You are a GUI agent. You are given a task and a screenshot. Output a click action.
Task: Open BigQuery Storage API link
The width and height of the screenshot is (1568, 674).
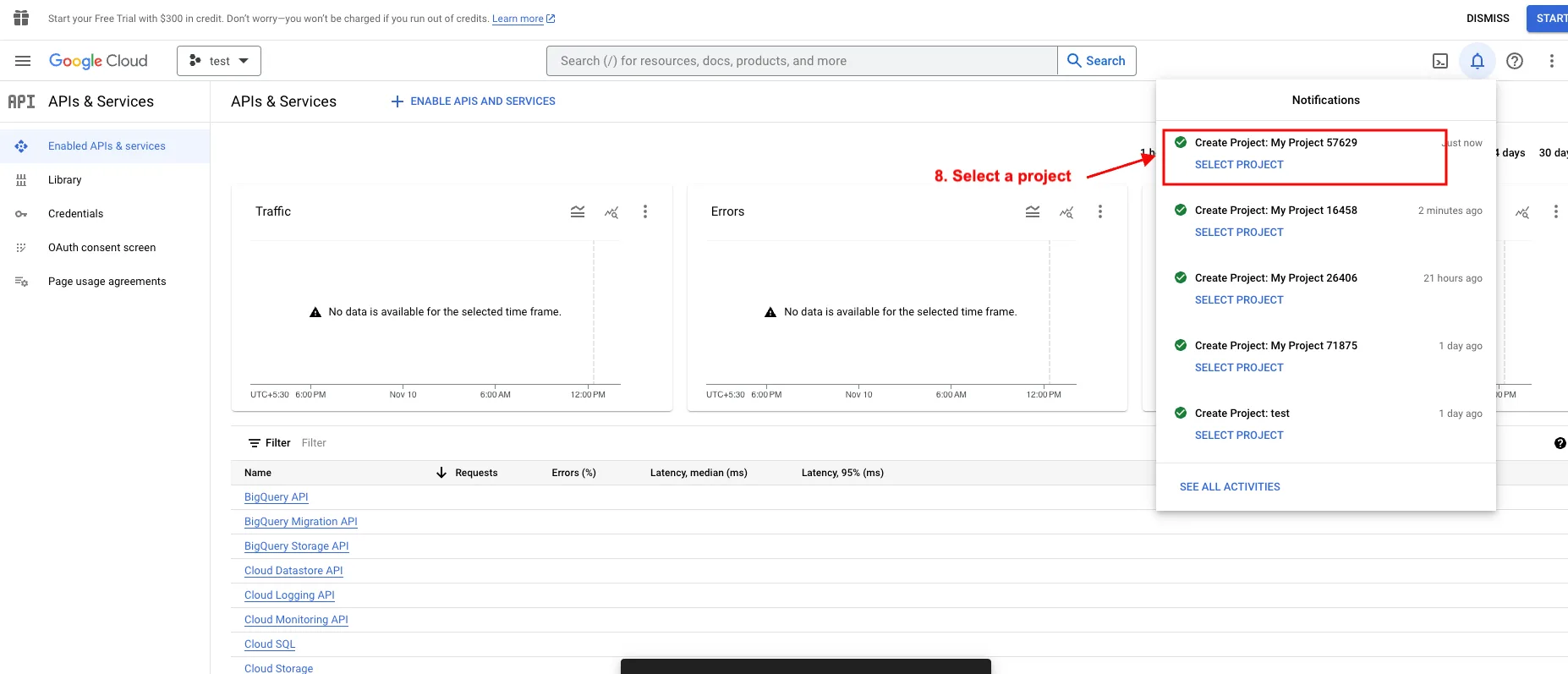coord(297,546)
